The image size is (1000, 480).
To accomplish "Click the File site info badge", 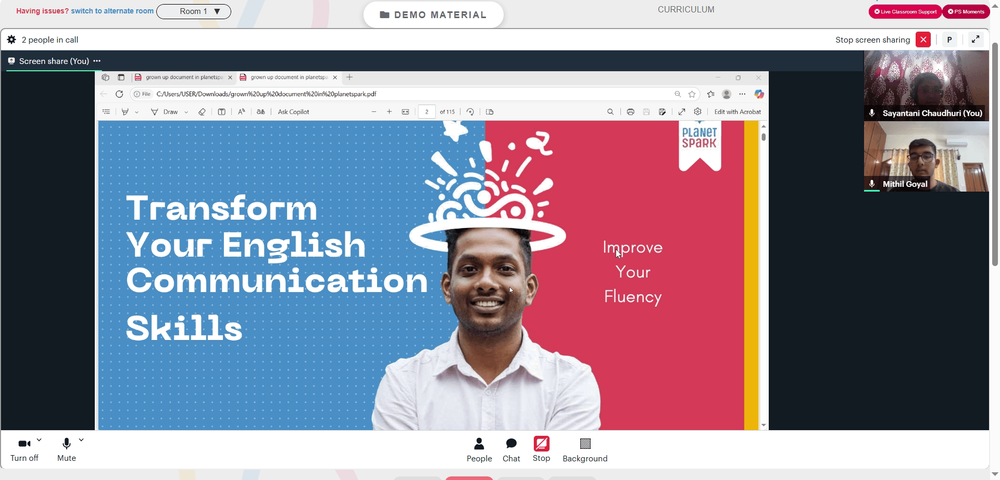I will (x=142, y=94).
